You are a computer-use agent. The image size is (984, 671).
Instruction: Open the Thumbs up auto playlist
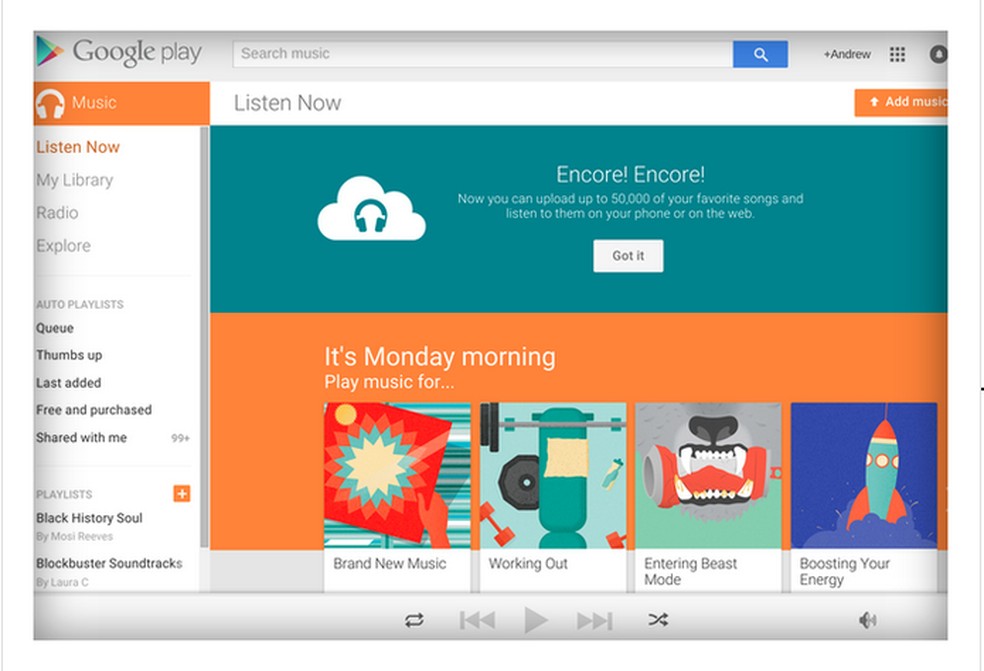(x=68, y=355)
